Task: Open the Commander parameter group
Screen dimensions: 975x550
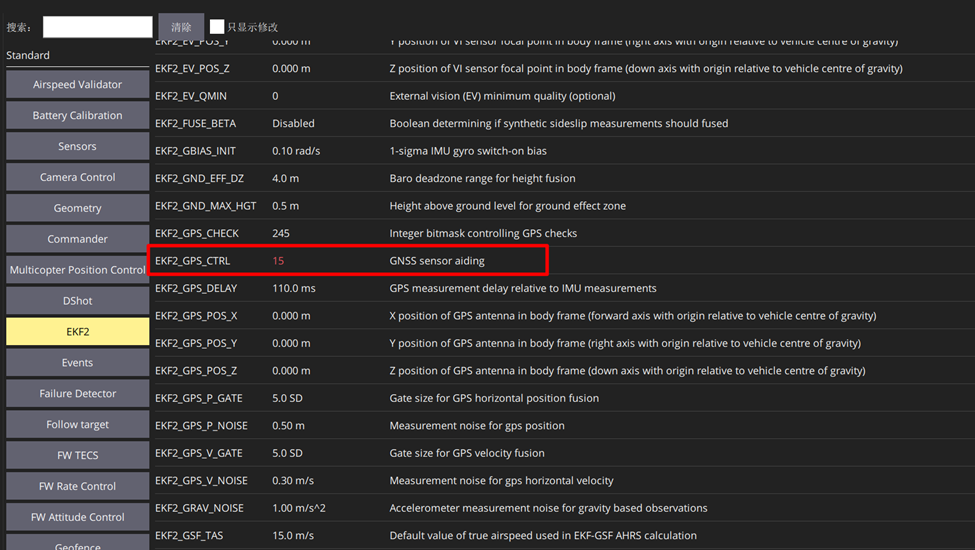Action: [x=77, y=240]
